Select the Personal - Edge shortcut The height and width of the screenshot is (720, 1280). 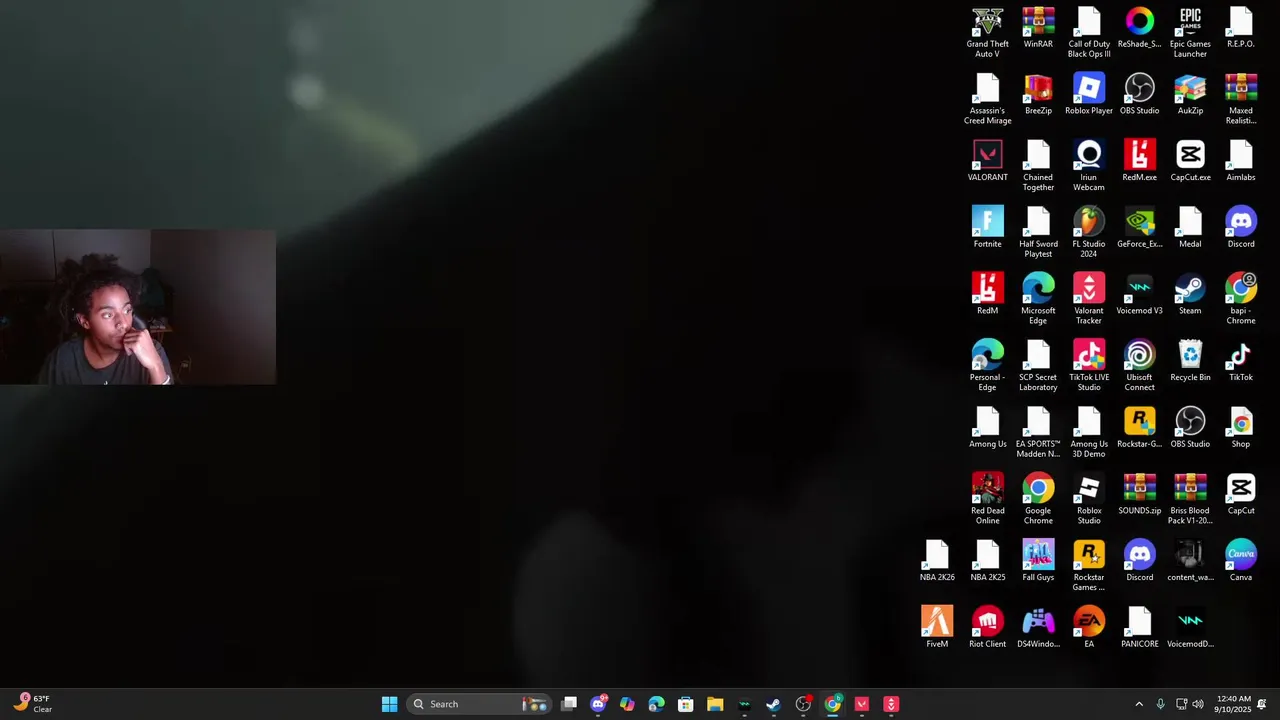987,366
